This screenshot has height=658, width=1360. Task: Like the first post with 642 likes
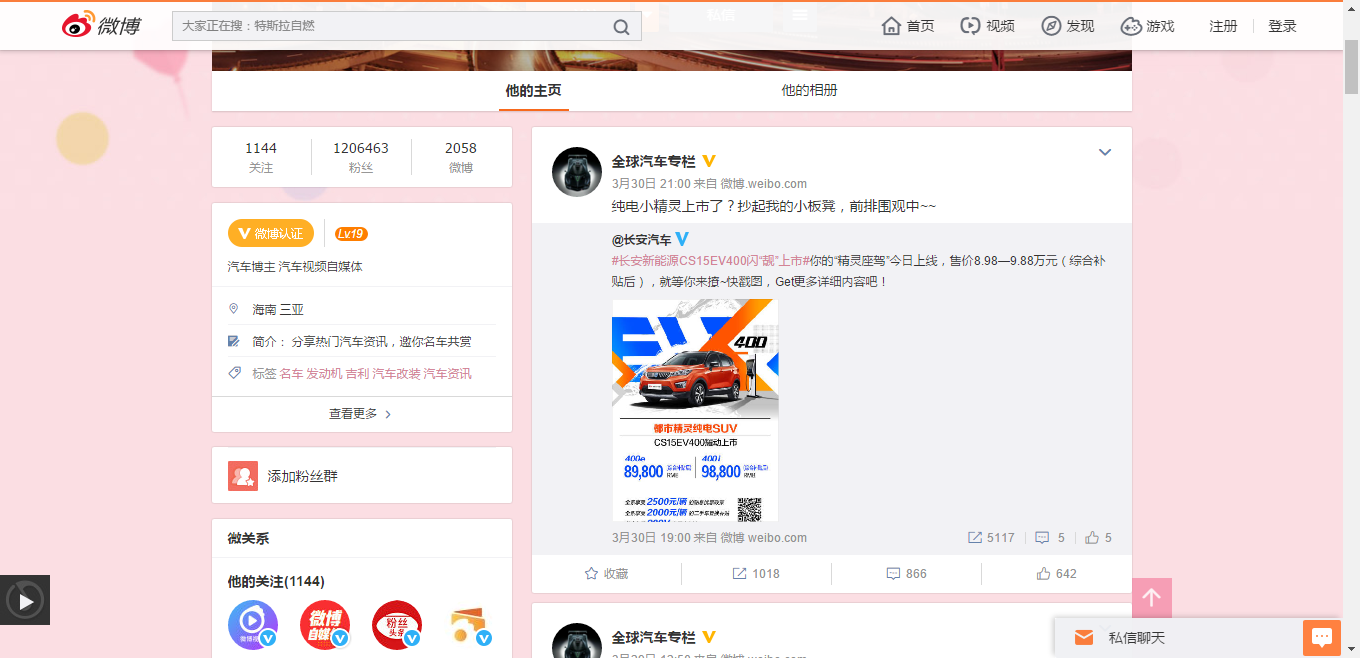point(1056,574)
